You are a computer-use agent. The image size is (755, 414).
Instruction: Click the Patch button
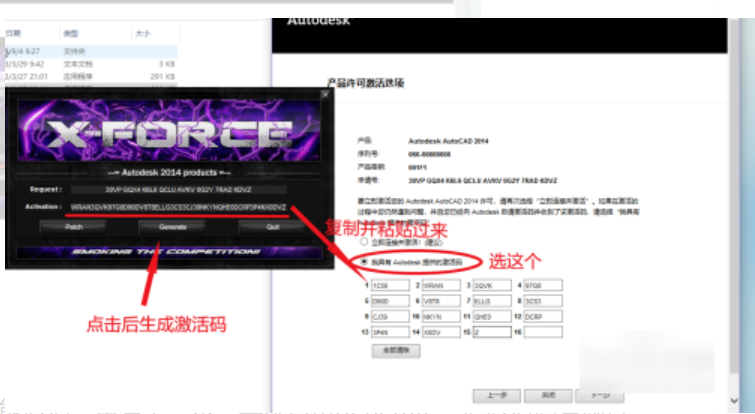(72, 227)
